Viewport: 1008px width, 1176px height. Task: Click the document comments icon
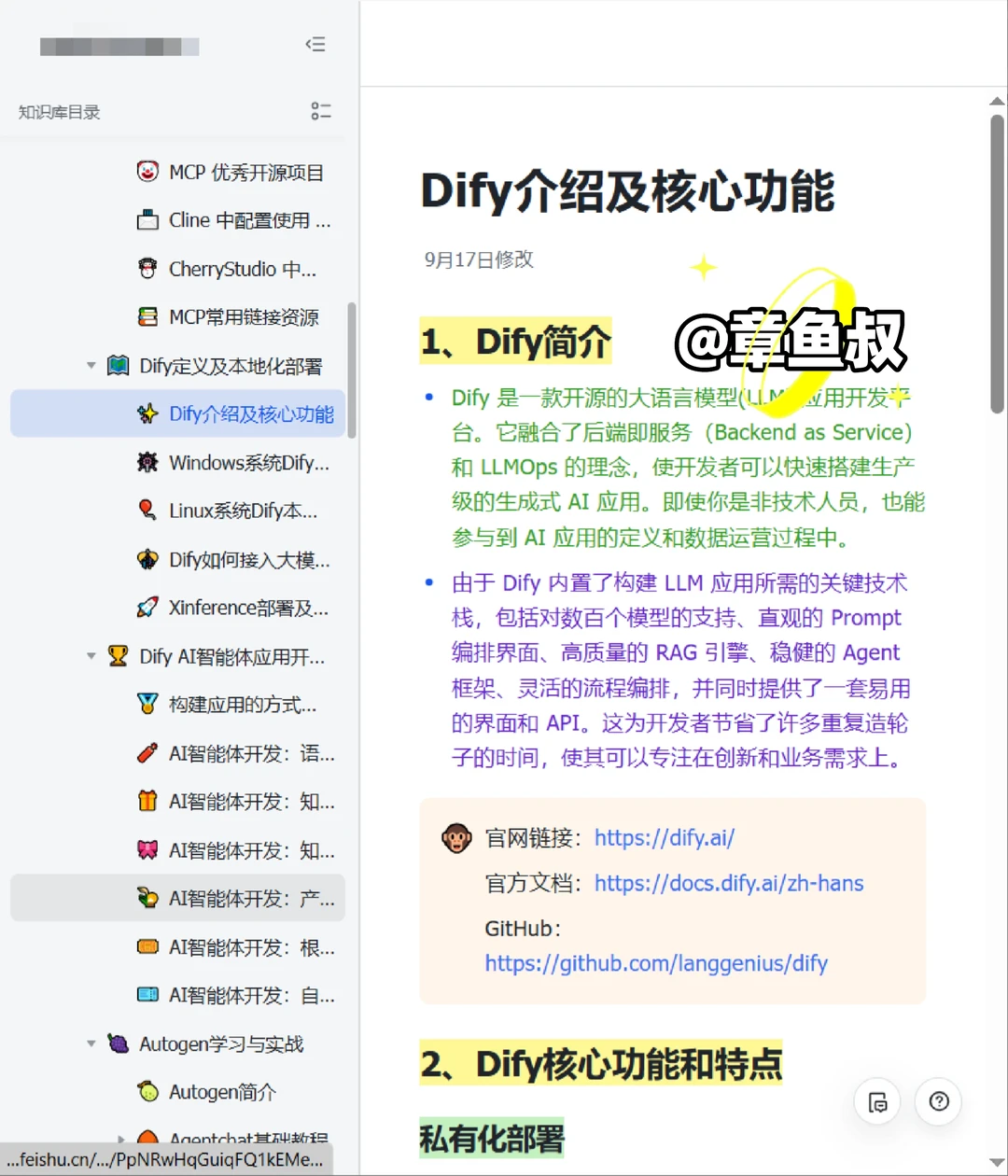(x=876, y=1101)
